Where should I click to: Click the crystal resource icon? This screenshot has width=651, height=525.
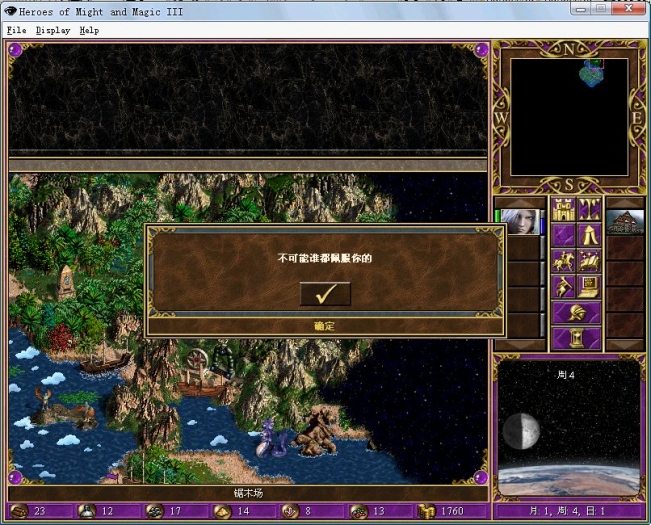pyautogui.click(x=290, y=511)
